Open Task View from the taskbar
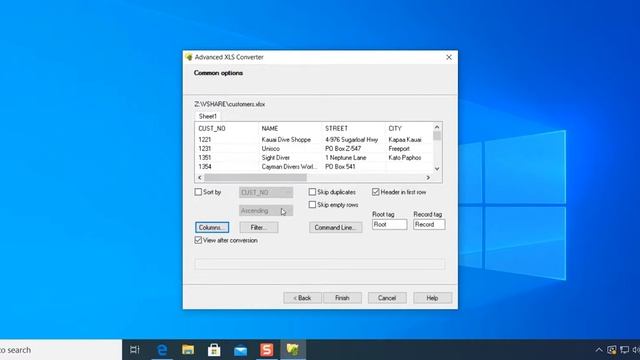The height and width of the screenshot is (360, 640). click(135, 350)
